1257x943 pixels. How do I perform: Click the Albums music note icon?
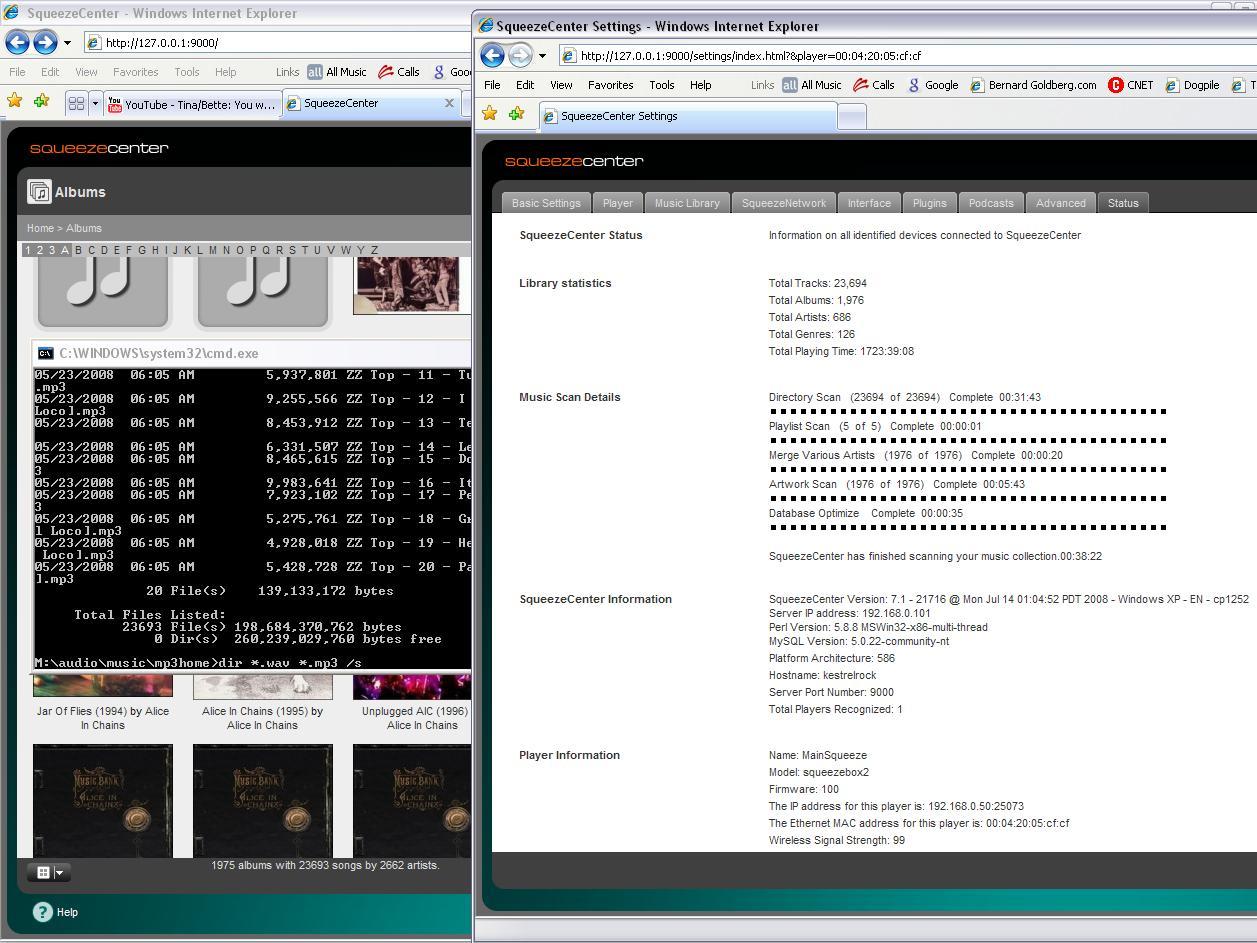[x=39, y=192]
